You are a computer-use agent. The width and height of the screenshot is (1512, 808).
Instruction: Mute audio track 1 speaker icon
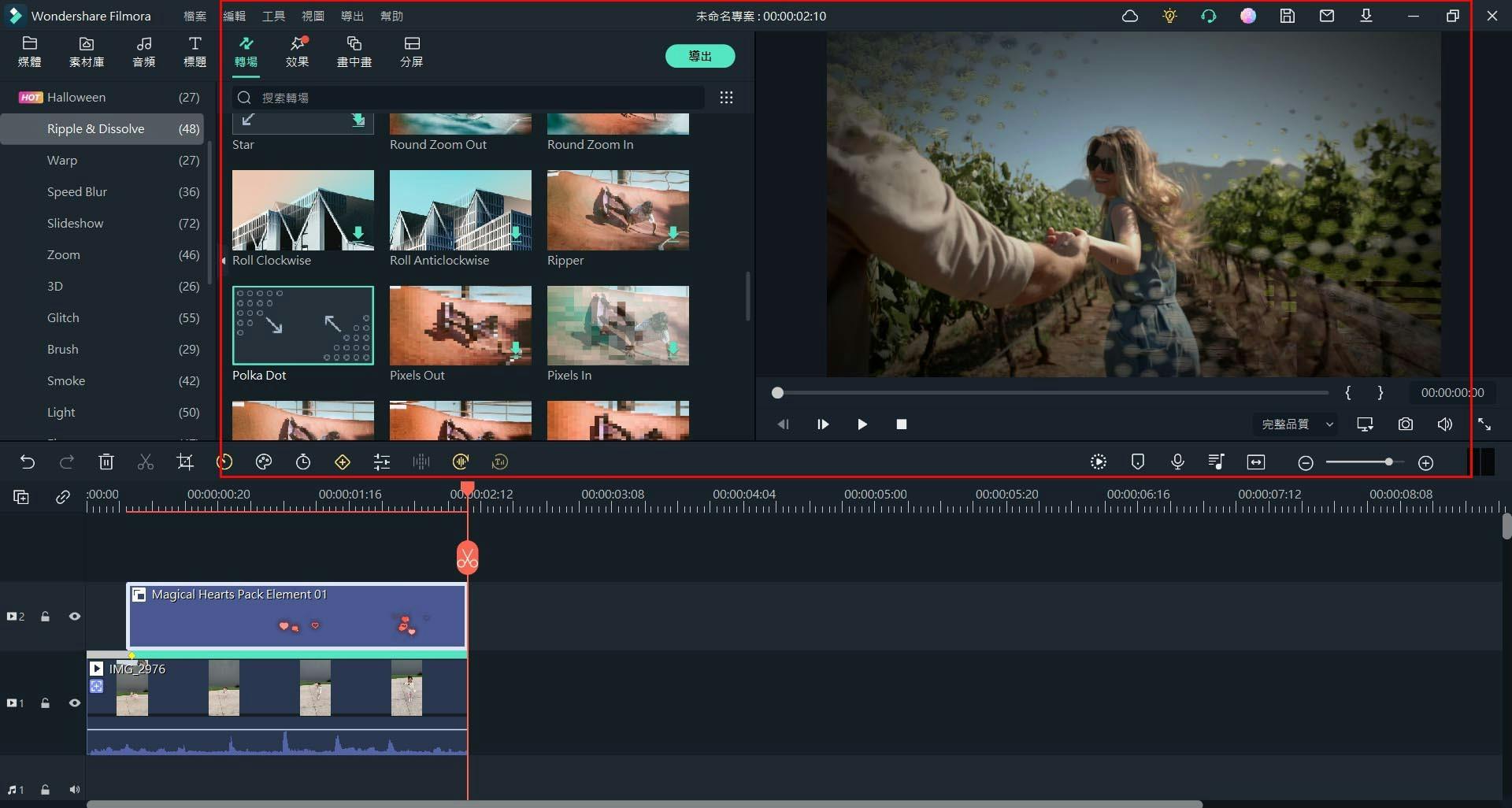[x=75, y=790]
